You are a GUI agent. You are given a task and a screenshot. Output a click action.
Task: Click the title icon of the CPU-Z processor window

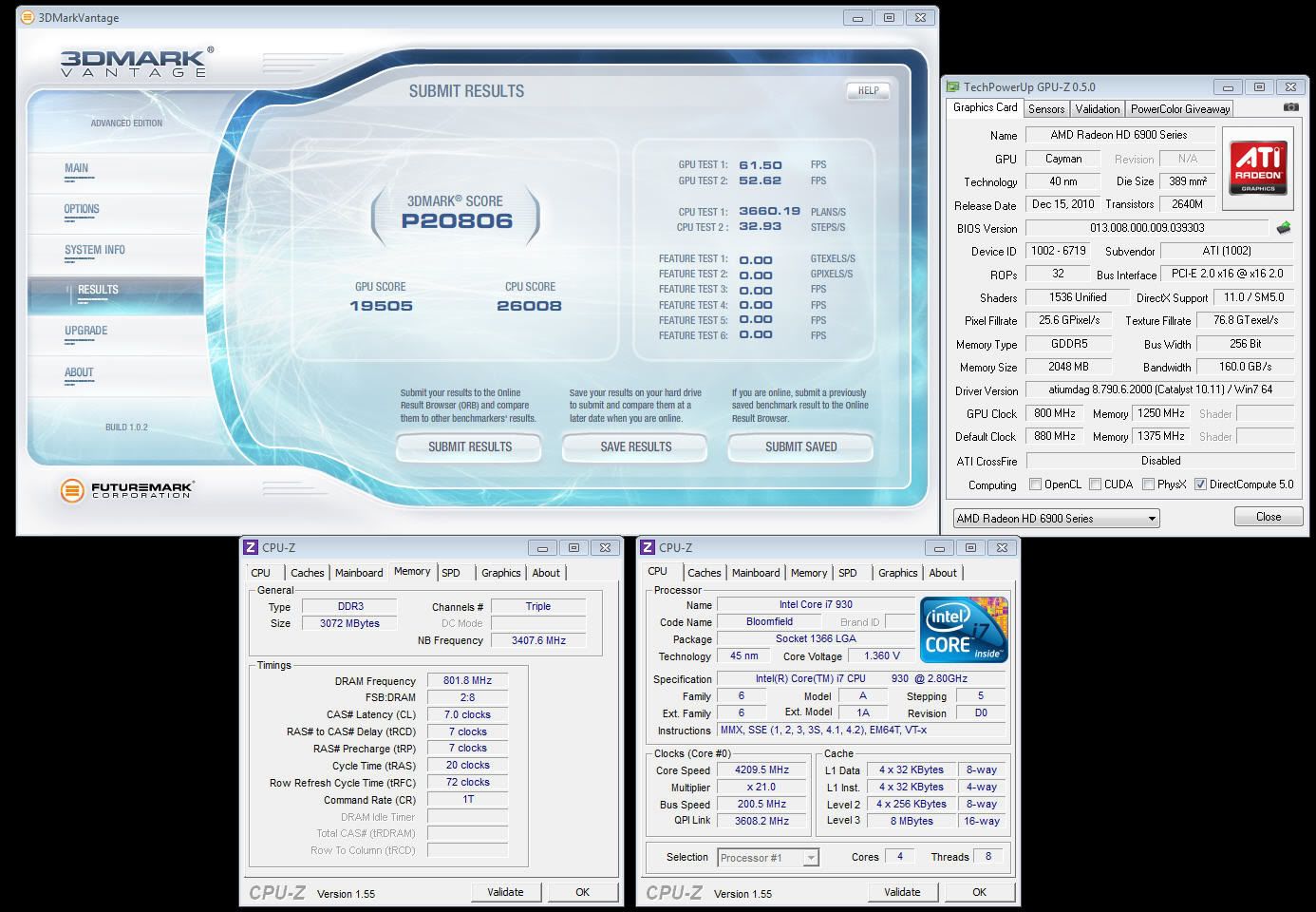pyautogui.click(x=648, y=547)
